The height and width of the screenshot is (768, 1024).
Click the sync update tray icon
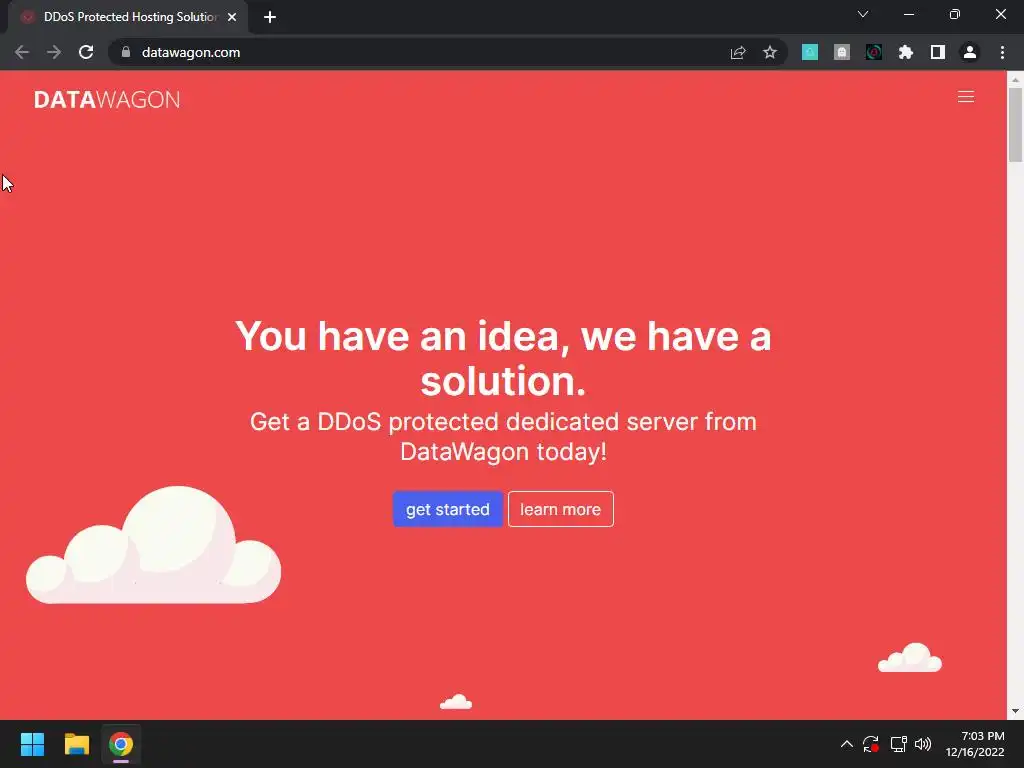click(x=871, y=744)
